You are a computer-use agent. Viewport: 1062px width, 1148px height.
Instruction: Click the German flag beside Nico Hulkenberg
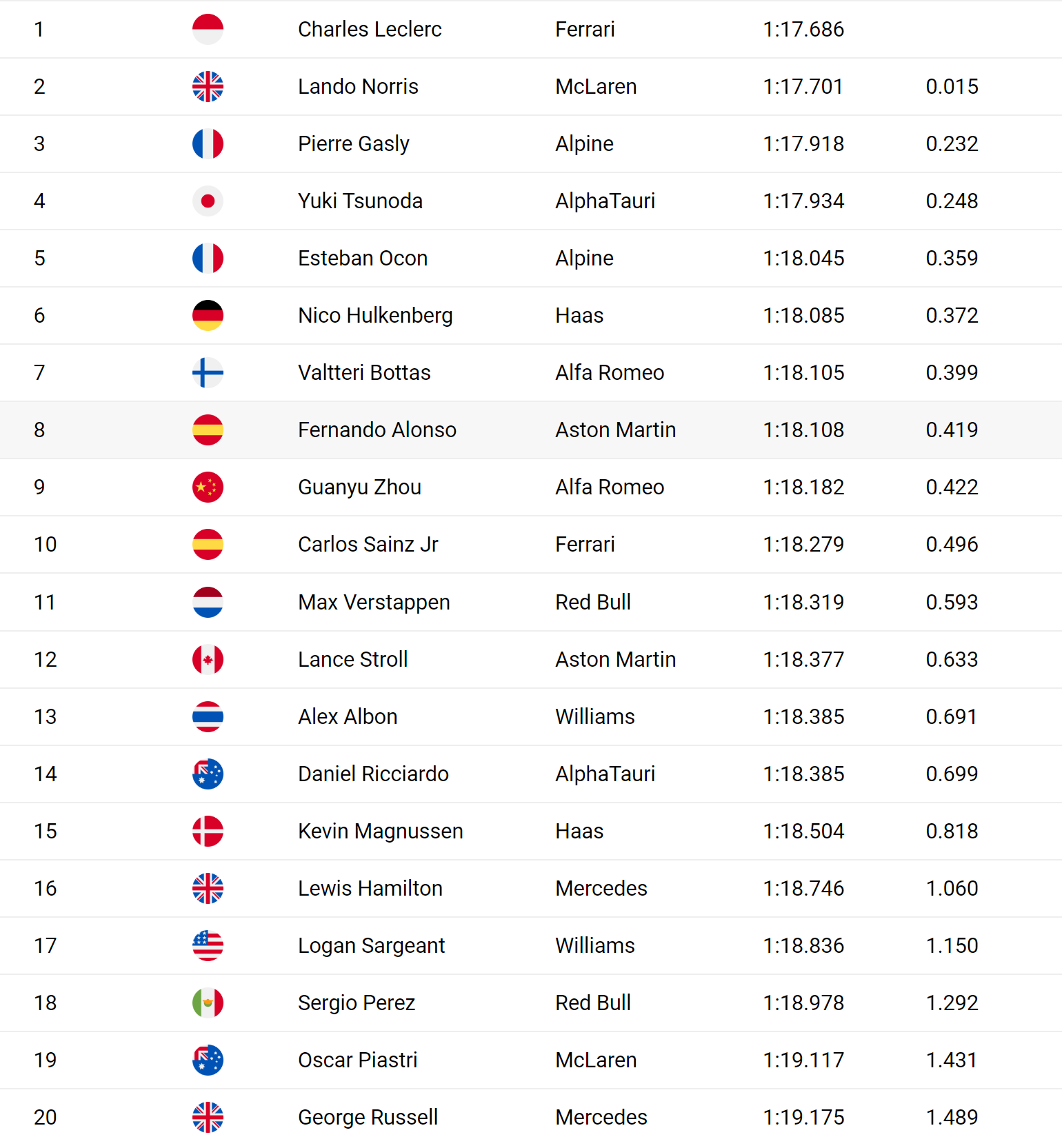point(208,315)
